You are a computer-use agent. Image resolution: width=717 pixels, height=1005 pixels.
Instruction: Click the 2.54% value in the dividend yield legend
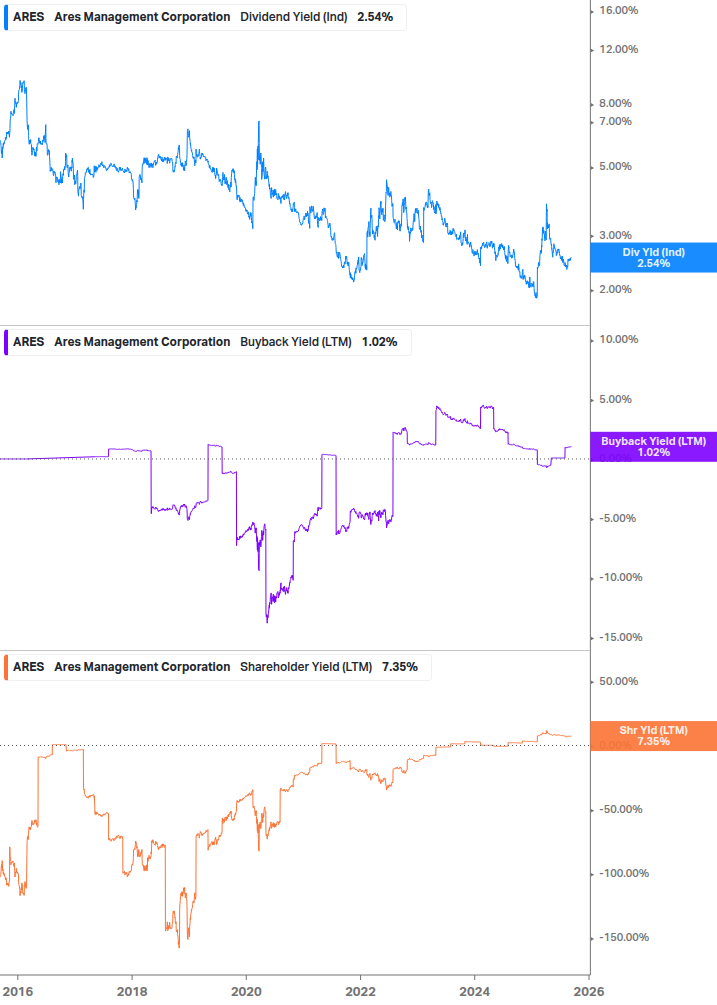point(375,17)
